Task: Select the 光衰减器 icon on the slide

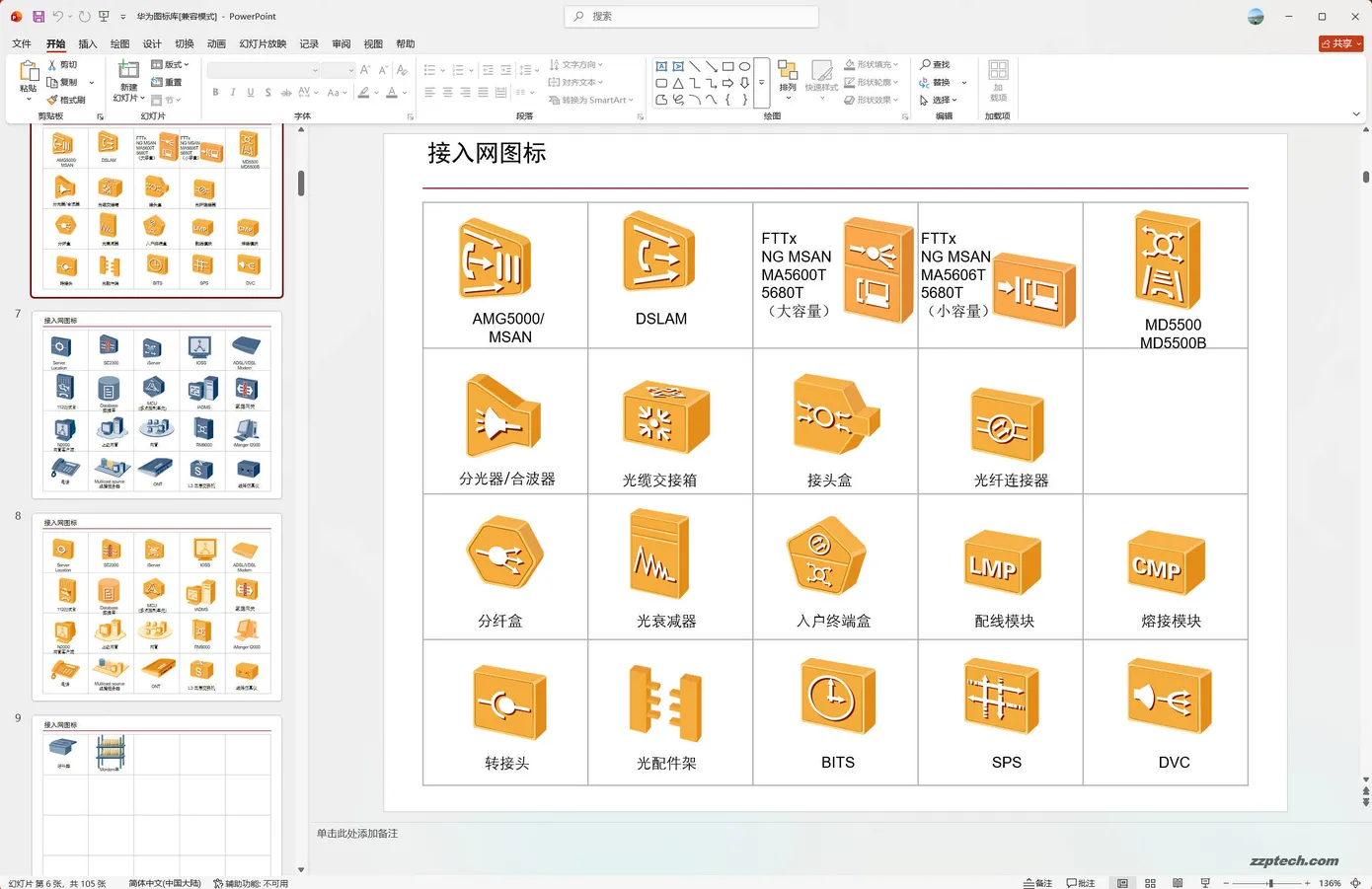Action: [658, 554]
